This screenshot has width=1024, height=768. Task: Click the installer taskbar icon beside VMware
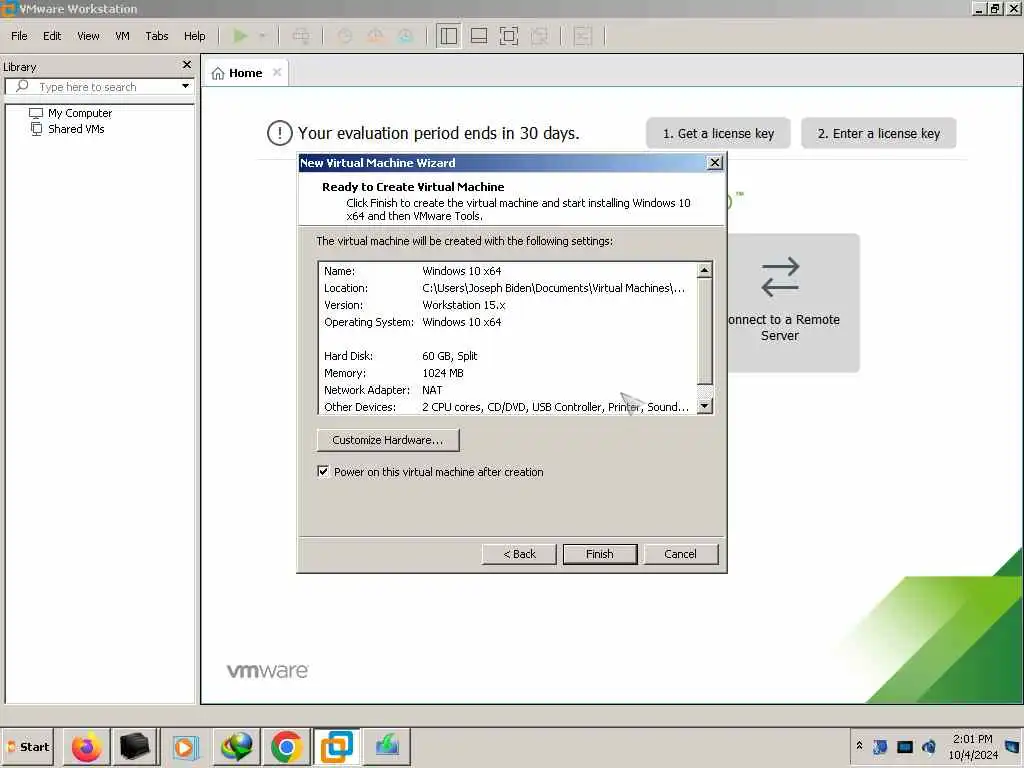pos(387,746)
